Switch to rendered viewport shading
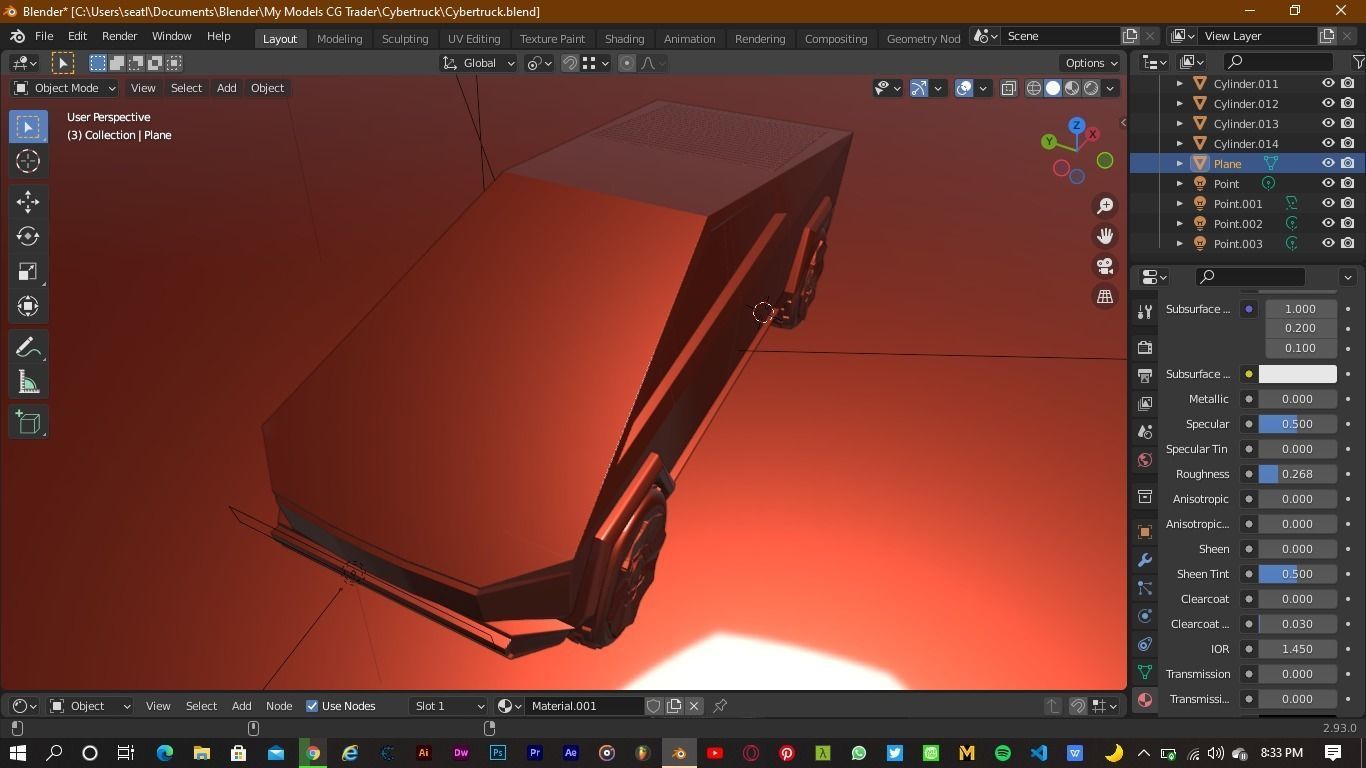The height and width of the screenshot is (768, 1366). (x=1091, y=88)
